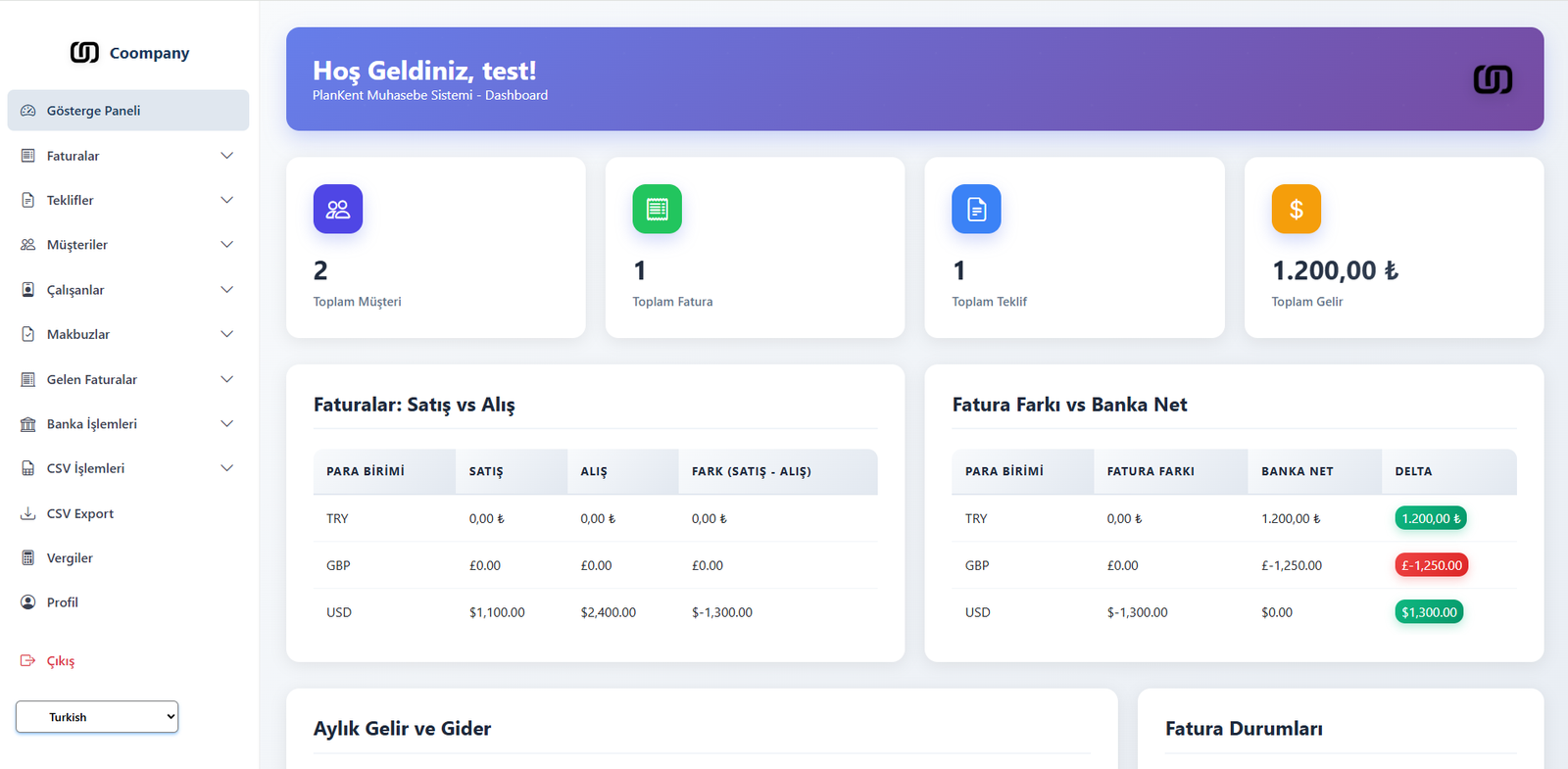Image resolution: width=1568 pixels, height=769 pixels.
Task: Click the logo icon in the welcome banner
Action: tap(1493, 79)
